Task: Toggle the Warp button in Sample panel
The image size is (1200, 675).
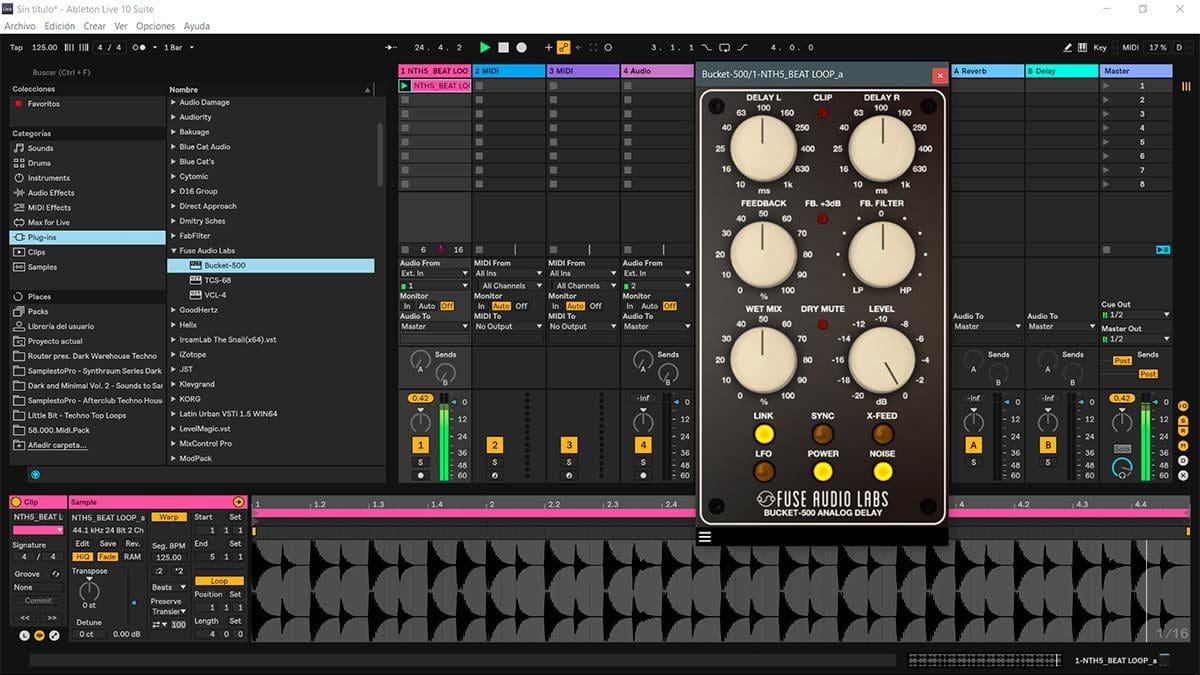Action: pos(169,517)
